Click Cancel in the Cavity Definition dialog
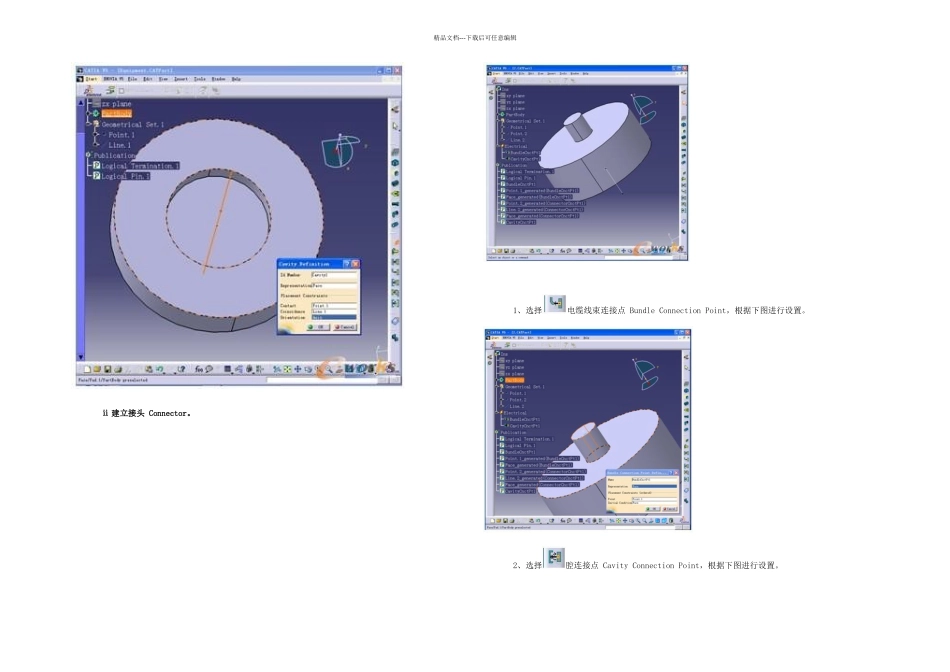 [x=345, y=327]
